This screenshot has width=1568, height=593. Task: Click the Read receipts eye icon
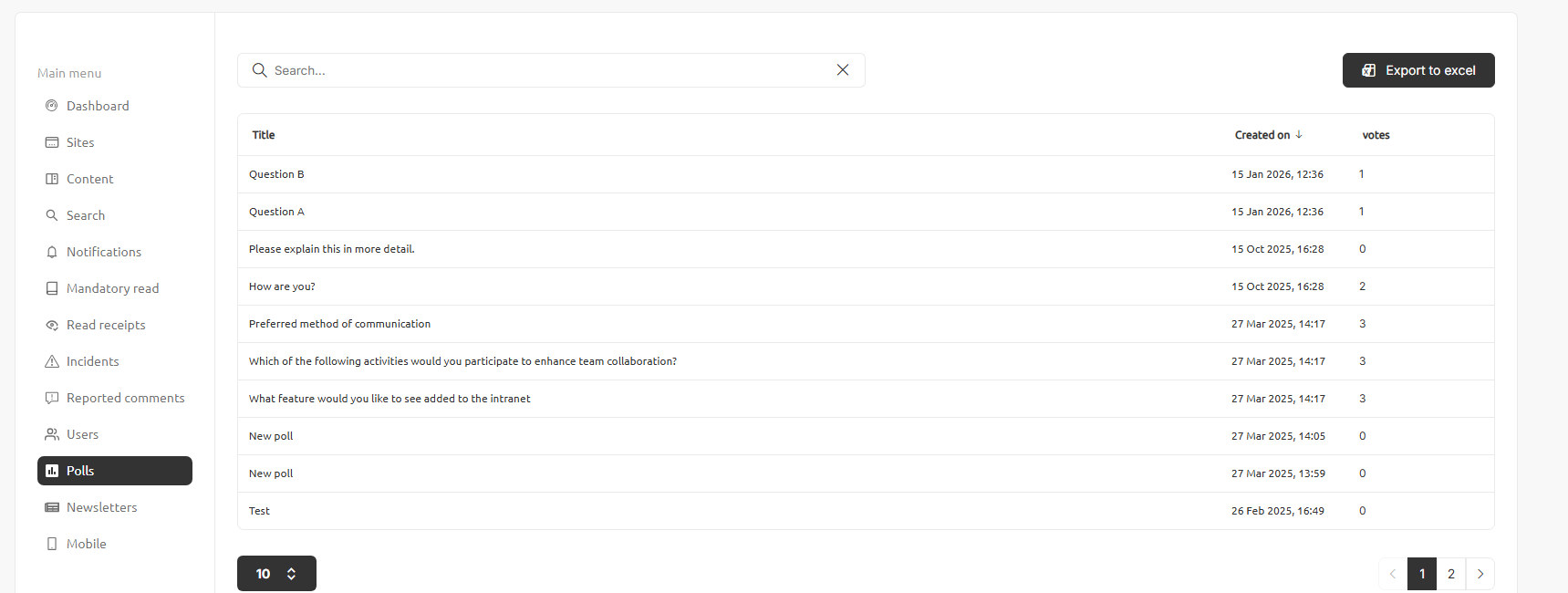(x=52, y=325)
